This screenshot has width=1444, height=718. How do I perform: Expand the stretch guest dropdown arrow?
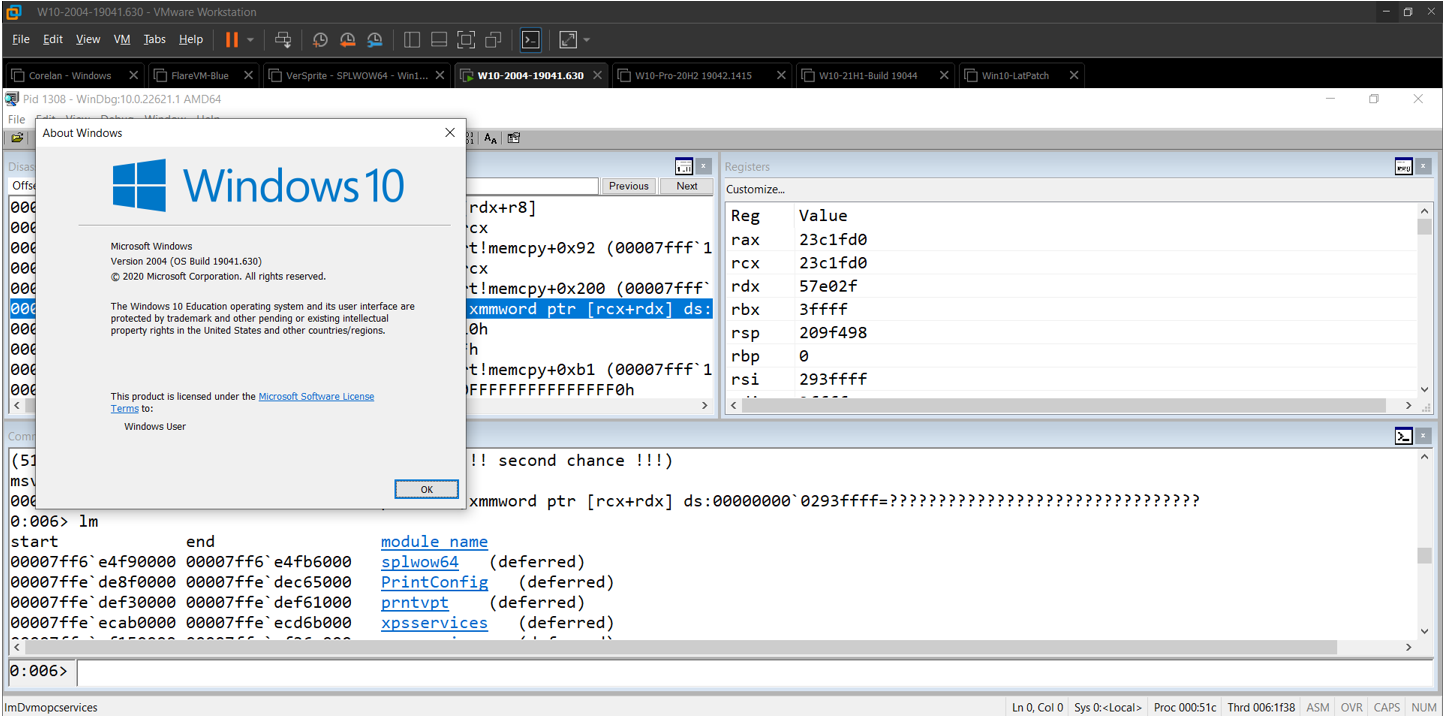coord(587,40)
